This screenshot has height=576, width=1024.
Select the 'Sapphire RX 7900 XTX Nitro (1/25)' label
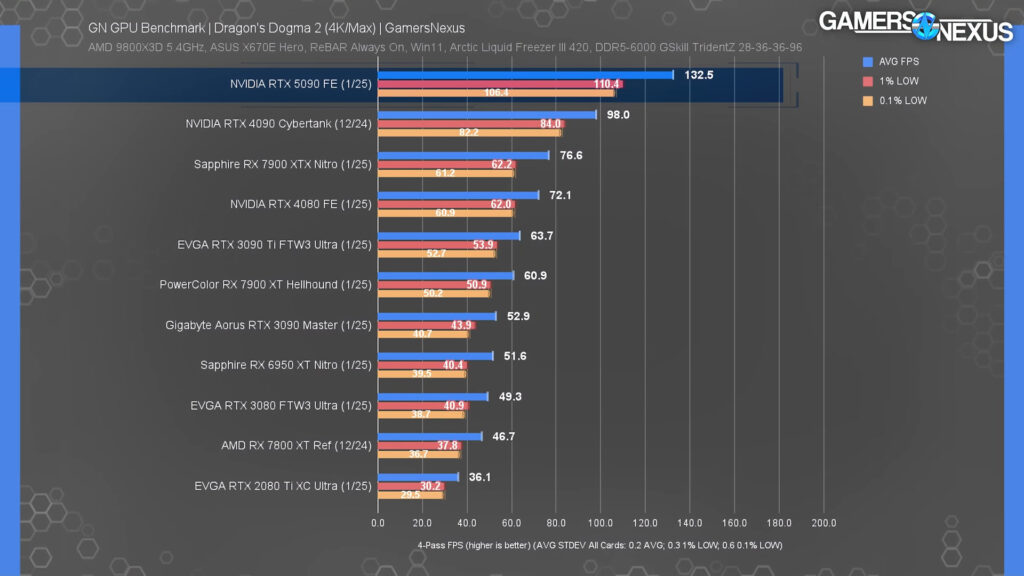click(x=282, y=165)
